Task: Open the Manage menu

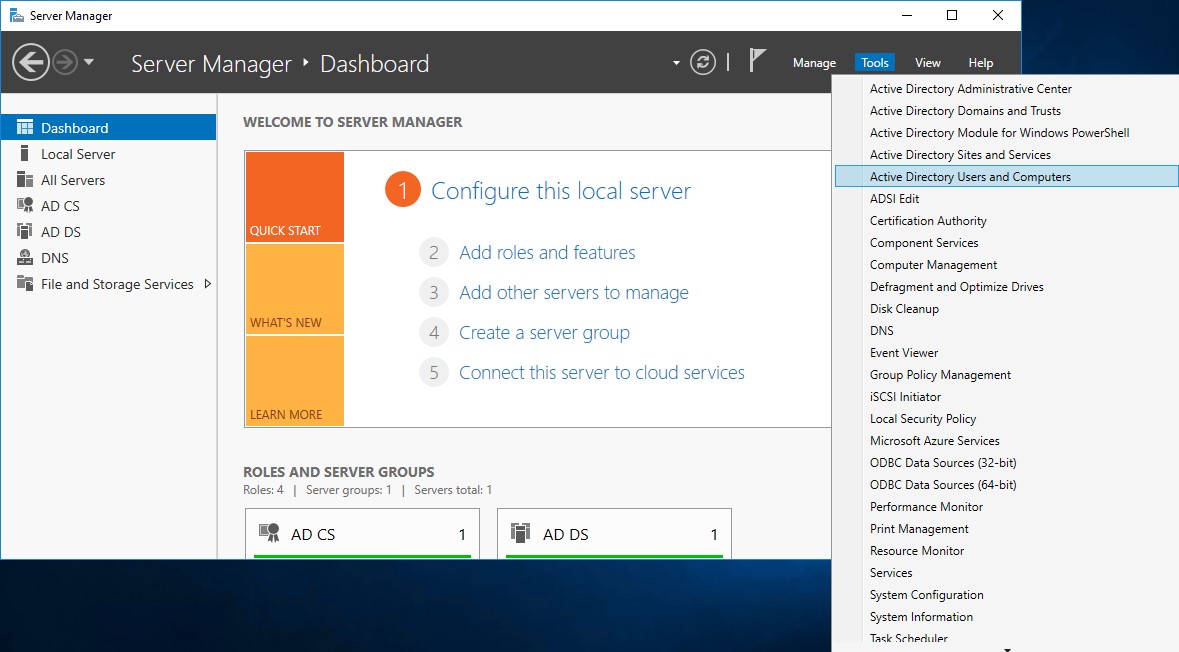Action: 814,63
